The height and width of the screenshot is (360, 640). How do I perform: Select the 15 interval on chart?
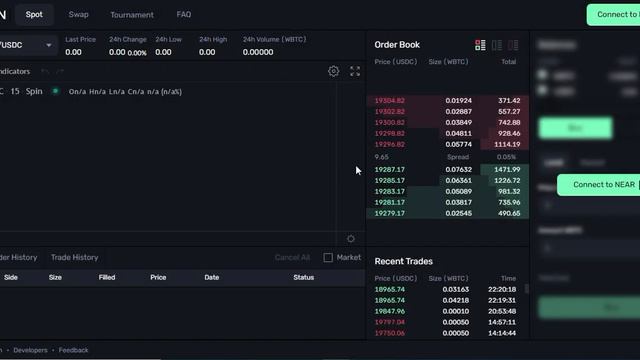pos(15,91)
